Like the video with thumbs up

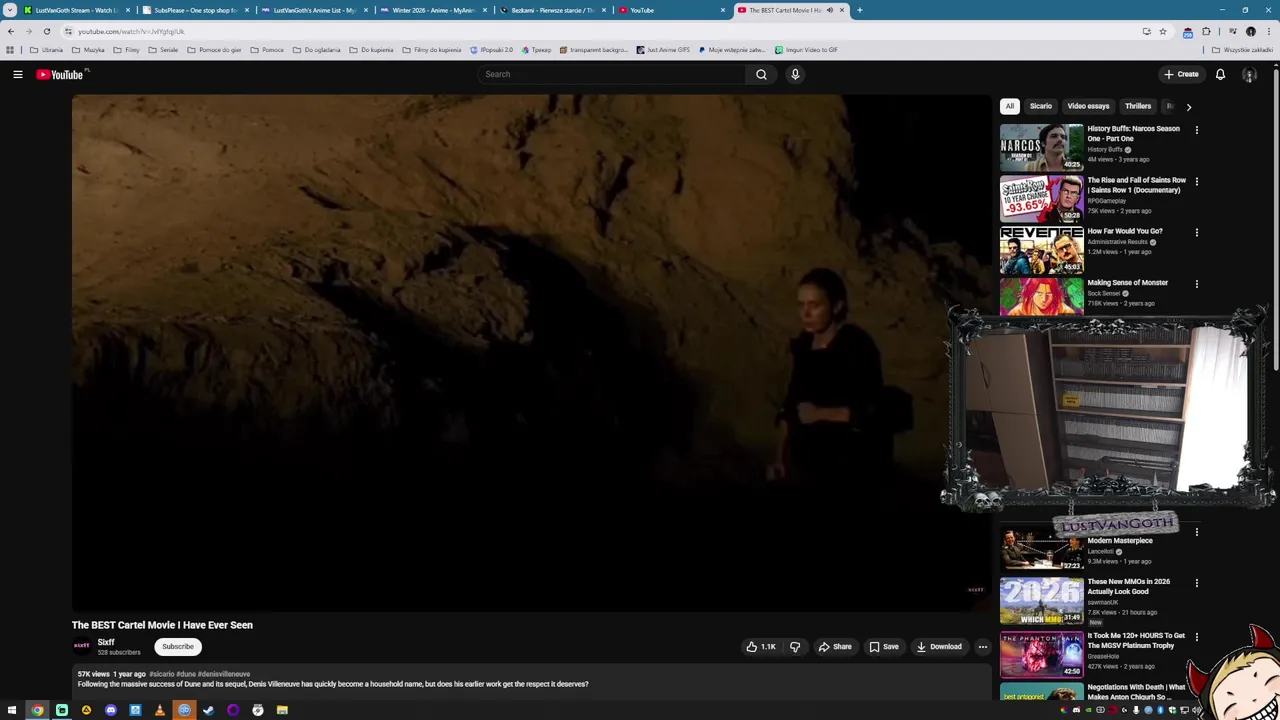760,647
